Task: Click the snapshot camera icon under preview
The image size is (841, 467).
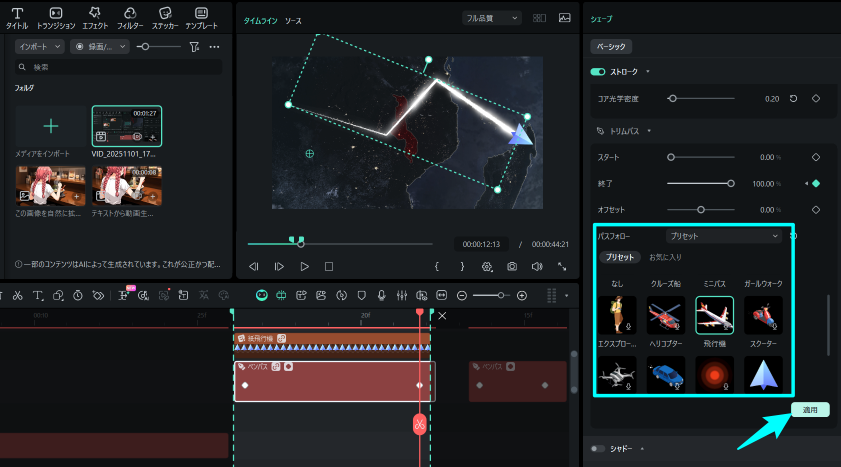Action: point(512,267)
